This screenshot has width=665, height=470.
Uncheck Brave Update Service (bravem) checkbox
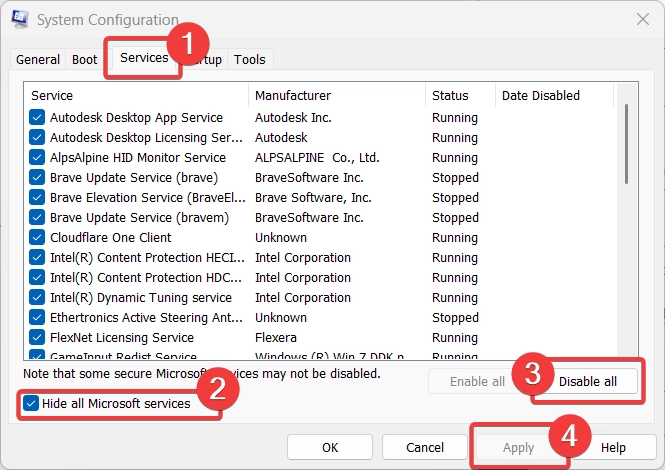tap(37, 217)
